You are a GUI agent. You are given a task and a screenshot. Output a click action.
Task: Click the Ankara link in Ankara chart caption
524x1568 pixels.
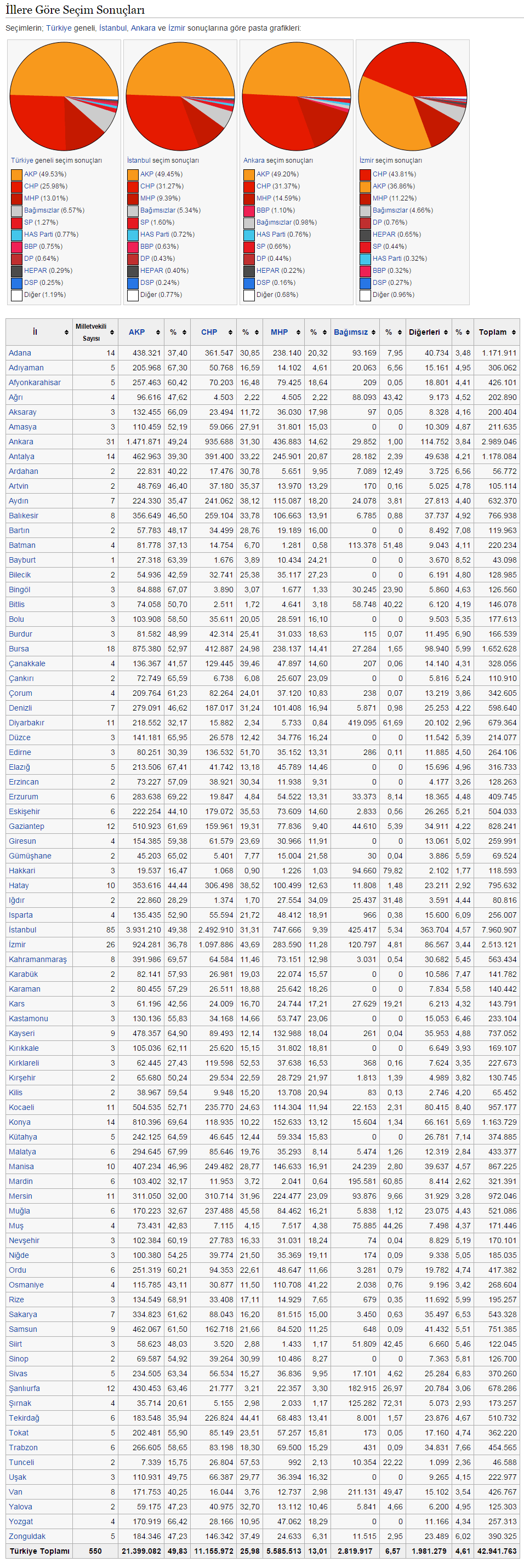[253, 161]
